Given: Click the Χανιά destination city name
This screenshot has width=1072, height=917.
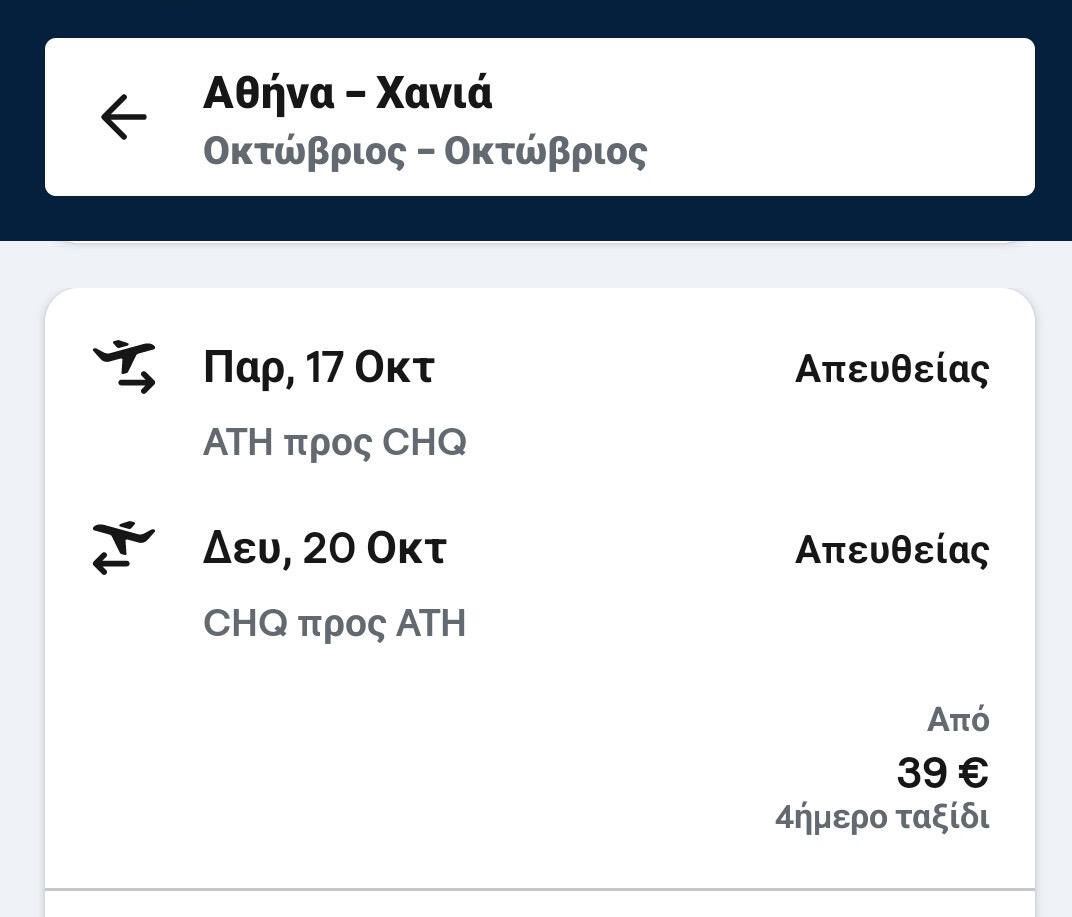Looking at the screenshot, I should 434,94.
